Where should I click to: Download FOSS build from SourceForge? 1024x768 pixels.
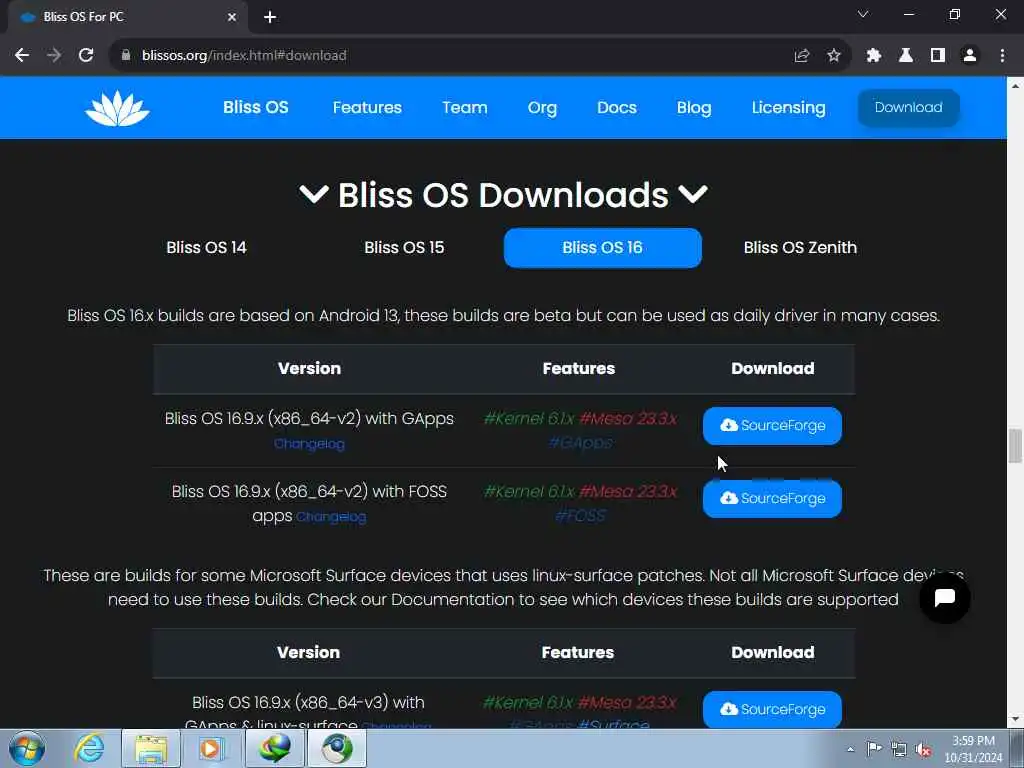point(773,498)
